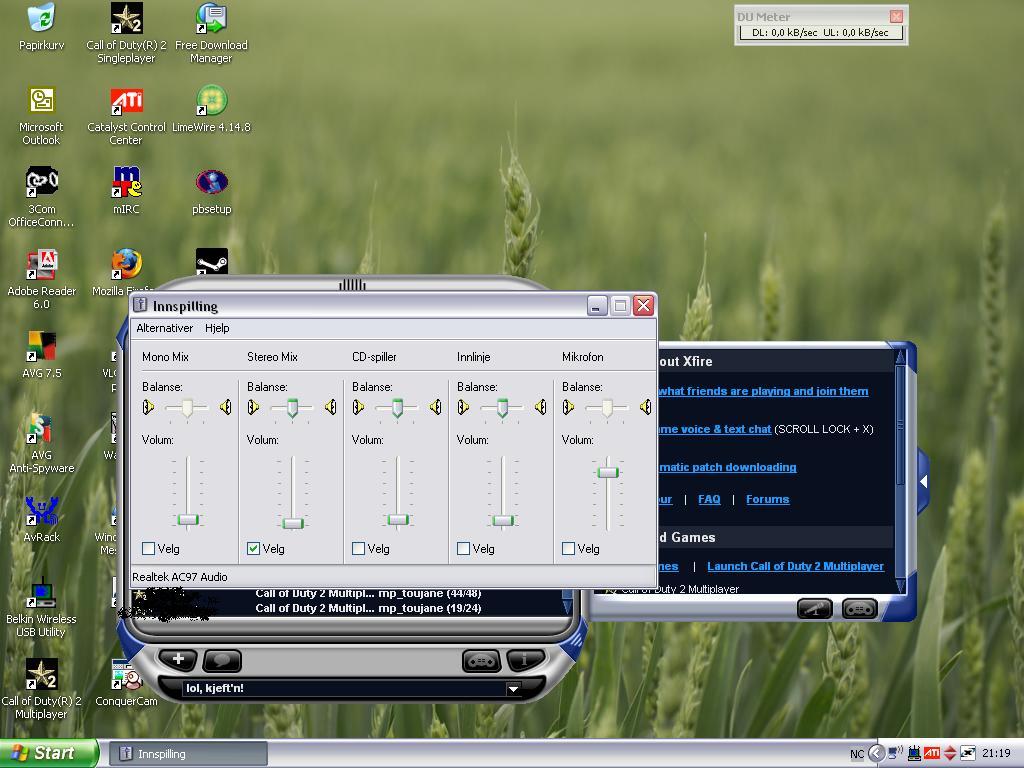Click the taskbar clock 21:19
Image resolution: width=1024 pixels, height=768 pixels.
click(996, 754)
